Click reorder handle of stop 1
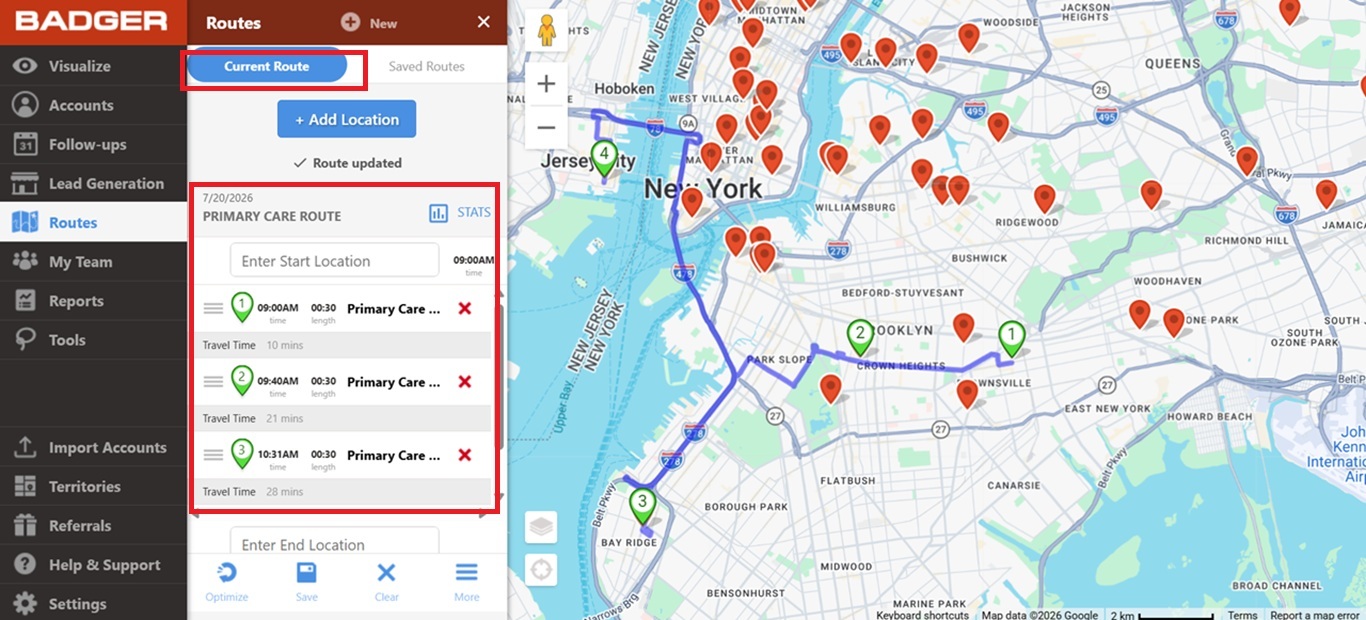 (213, 309)
